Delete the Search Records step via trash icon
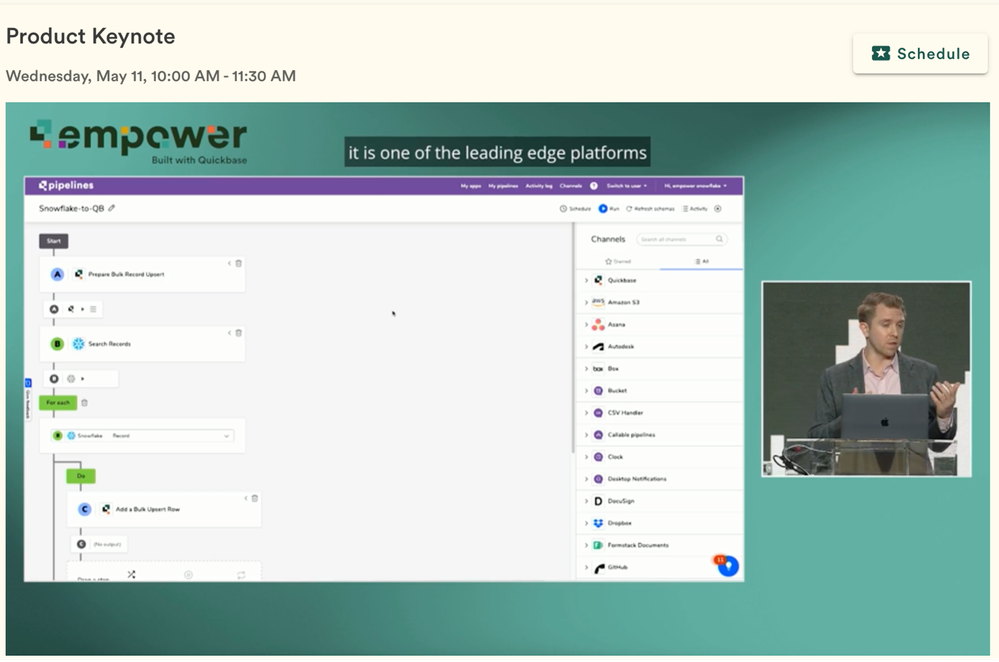Image resolution: width=999 pixels, height=662 pixels. (239, 333)
